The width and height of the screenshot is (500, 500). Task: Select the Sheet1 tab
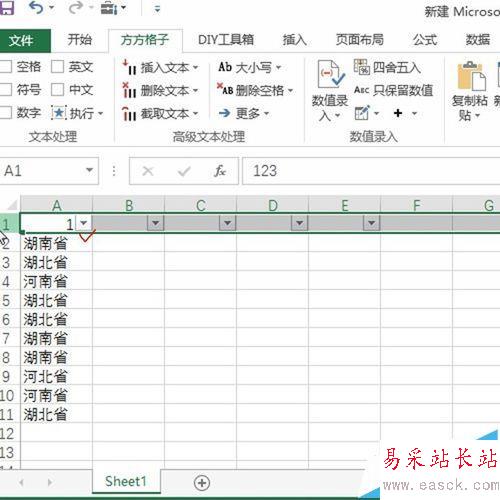click(126, 481)
